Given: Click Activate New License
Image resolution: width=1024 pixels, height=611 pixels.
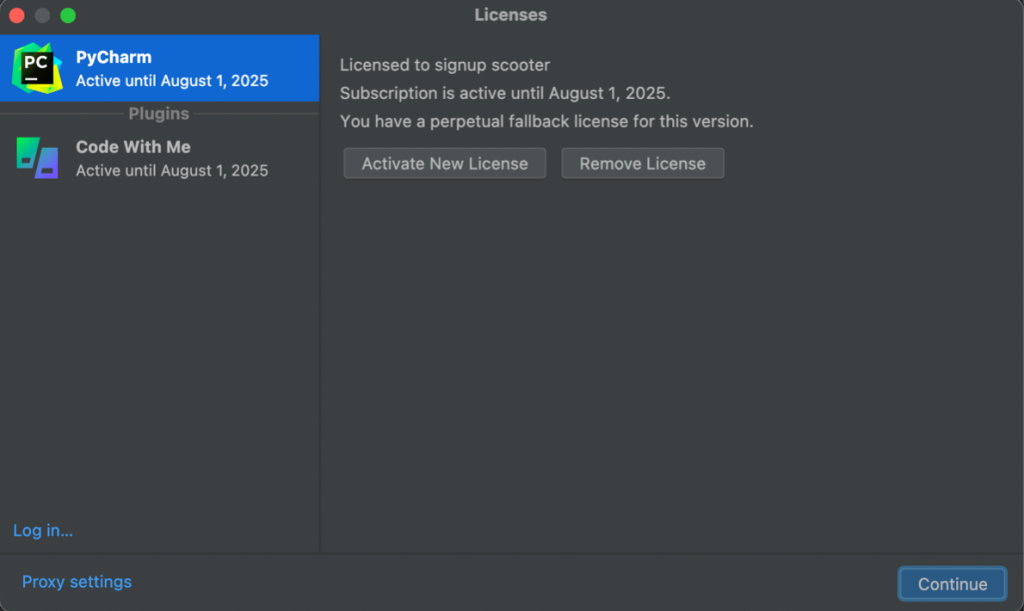Looking at the screenshot, I should [444, 163].
